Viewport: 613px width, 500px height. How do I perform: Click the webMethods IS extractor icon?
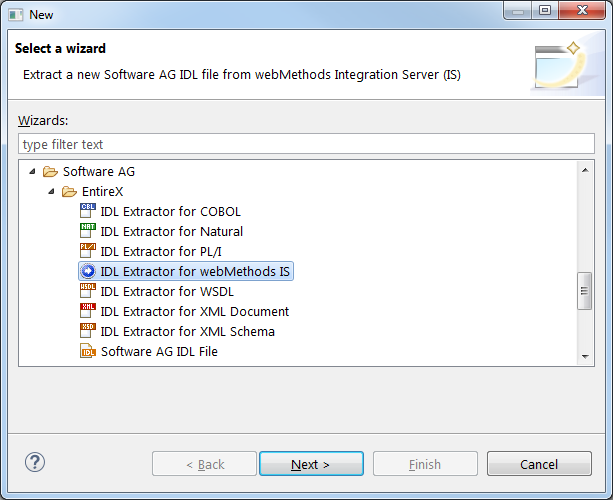tap(88, 271)
